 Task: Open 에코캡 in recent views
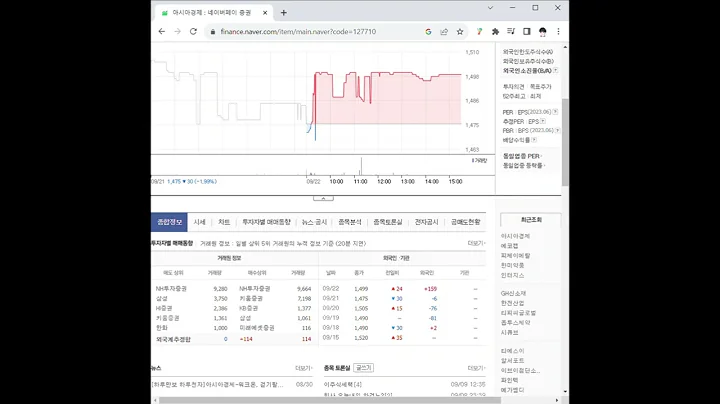point(509,246)
